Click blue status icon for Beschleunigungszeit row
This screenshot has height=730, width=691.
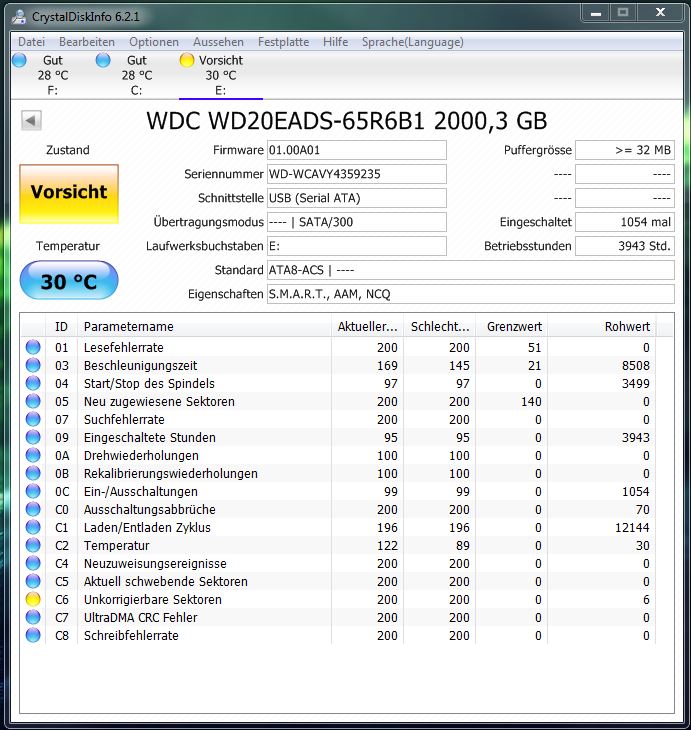(x=33, y=365)
